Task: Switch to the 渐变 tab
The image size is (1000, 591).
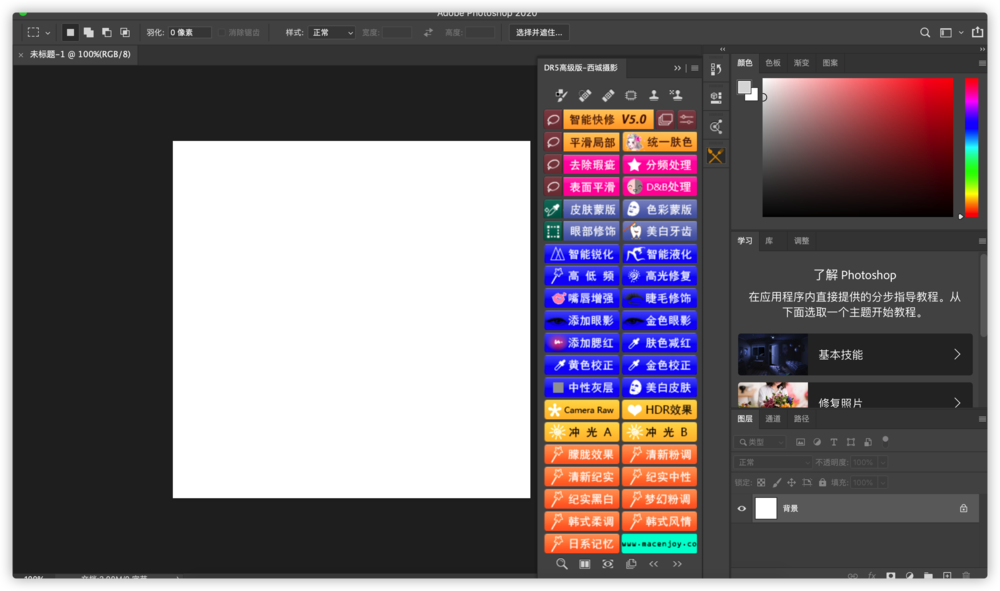Action: [x=802, y=62]
